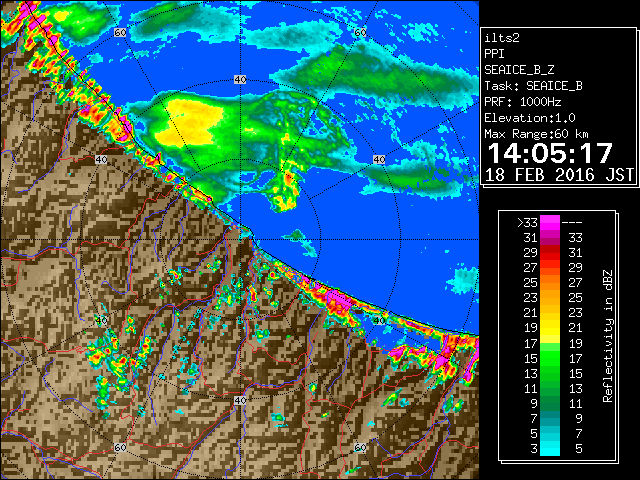Pick the cyan 3–5 dBZ legend swatch
This screenshot has height=480, width=640.
pos(550,449)
